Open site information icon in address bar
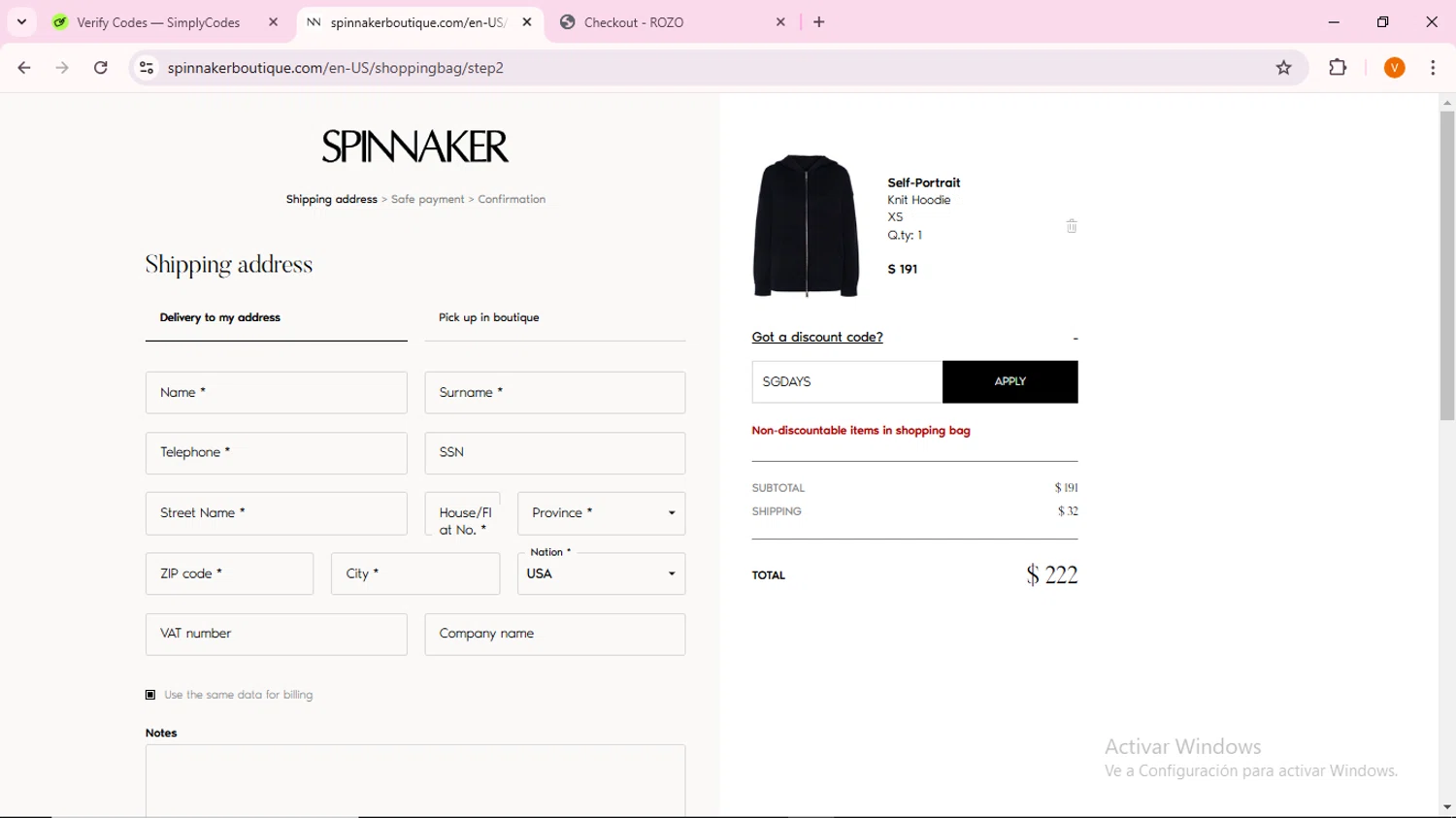Viewport: 1456px width, 818px height. (x=147, y=68)
